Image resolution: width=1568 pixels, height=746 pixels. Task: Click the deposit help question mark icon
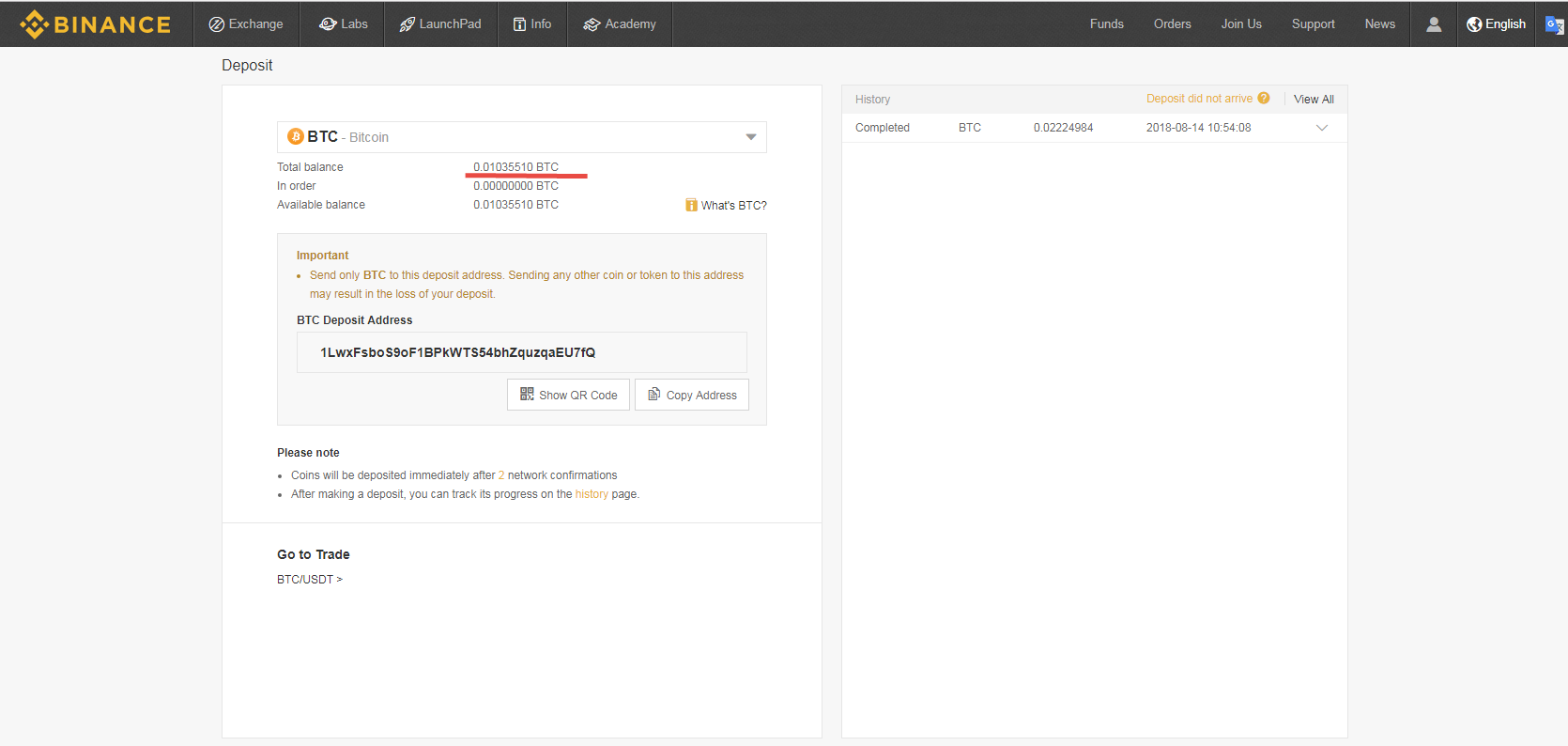(1264, 99)
